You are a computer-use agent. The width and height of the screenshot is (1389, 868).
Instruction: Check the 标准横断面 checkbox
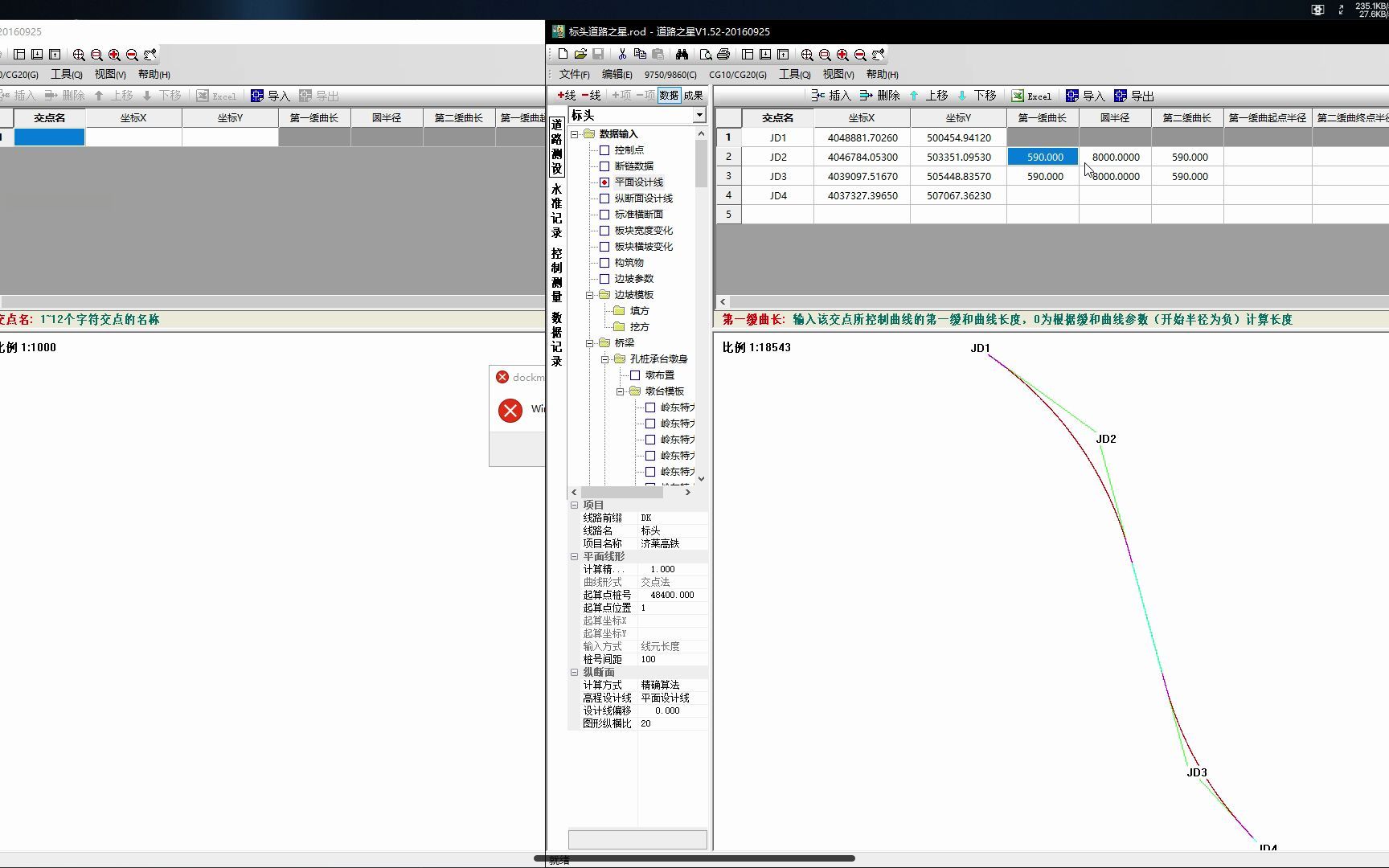[604, 215]
